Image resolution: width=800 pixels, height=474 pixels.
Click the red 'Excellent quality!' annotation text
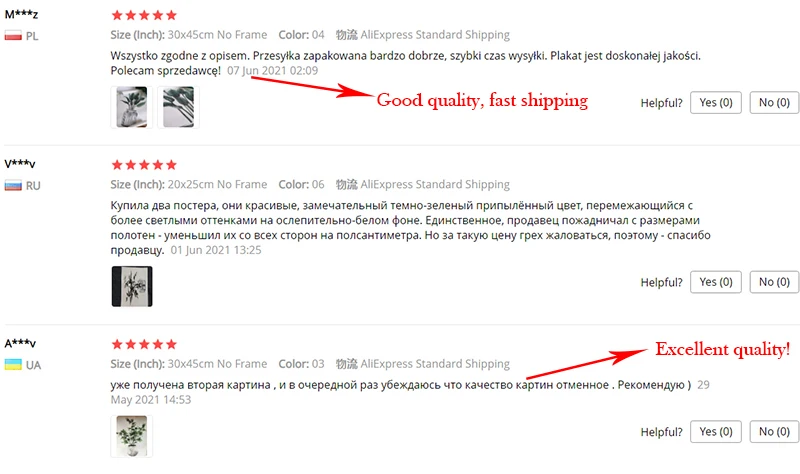click(722, 350)
